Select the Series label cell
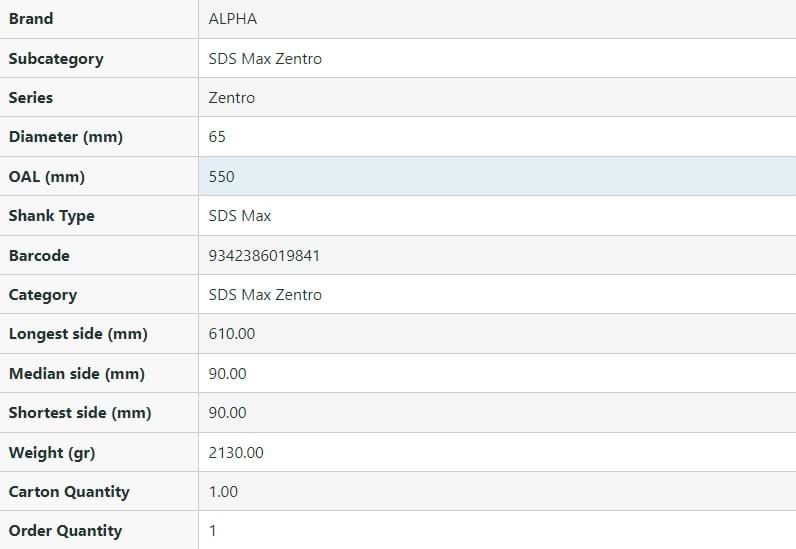The width and height of the screenshot is (796, 549). coord(31,98)
